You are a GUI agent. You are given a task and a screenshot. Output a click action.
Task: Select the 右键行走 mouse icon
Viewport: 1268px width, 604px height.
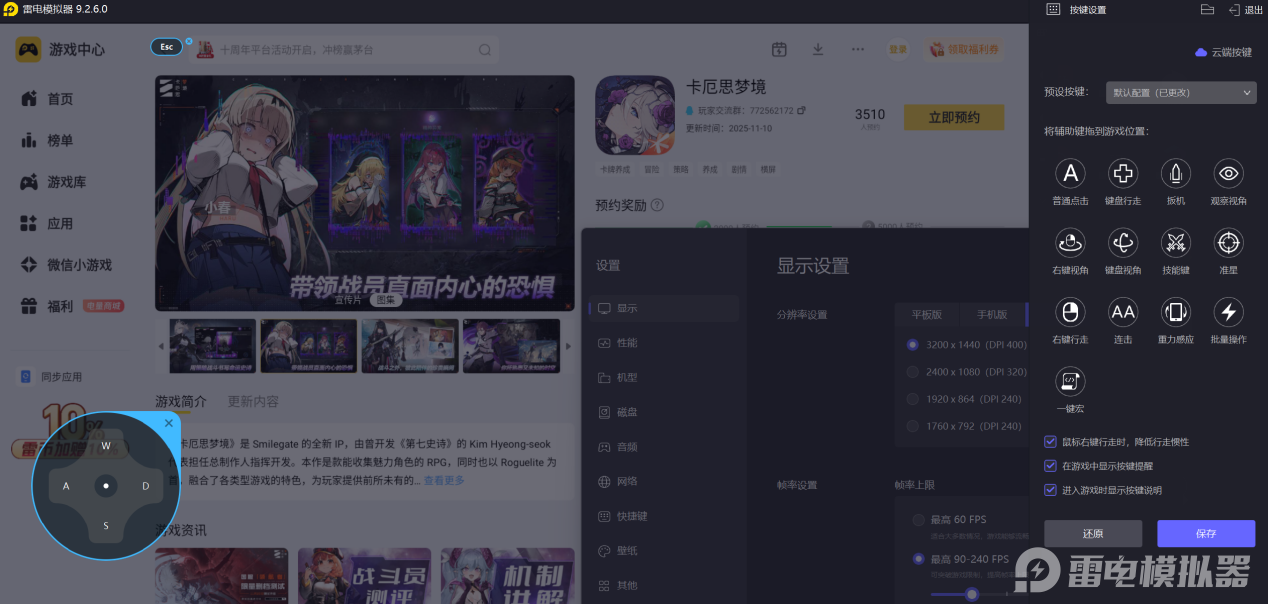pyautogui.click(x=1070, y=312)
